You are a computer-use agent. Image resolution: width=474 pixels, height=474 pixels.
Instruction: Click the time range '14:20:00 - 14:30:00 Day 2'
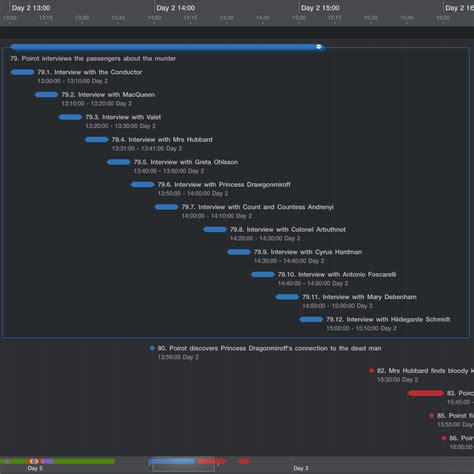[x=265, y=239]
